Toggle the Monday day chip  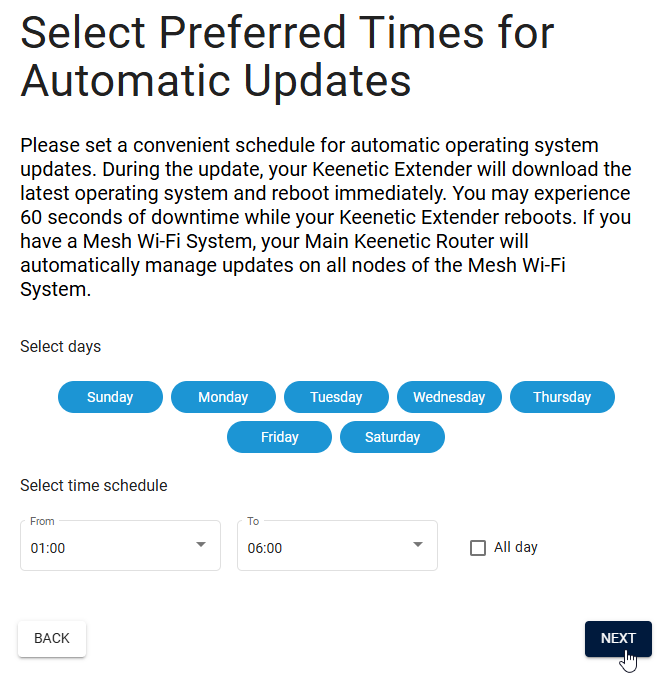[x=223, y=397]
